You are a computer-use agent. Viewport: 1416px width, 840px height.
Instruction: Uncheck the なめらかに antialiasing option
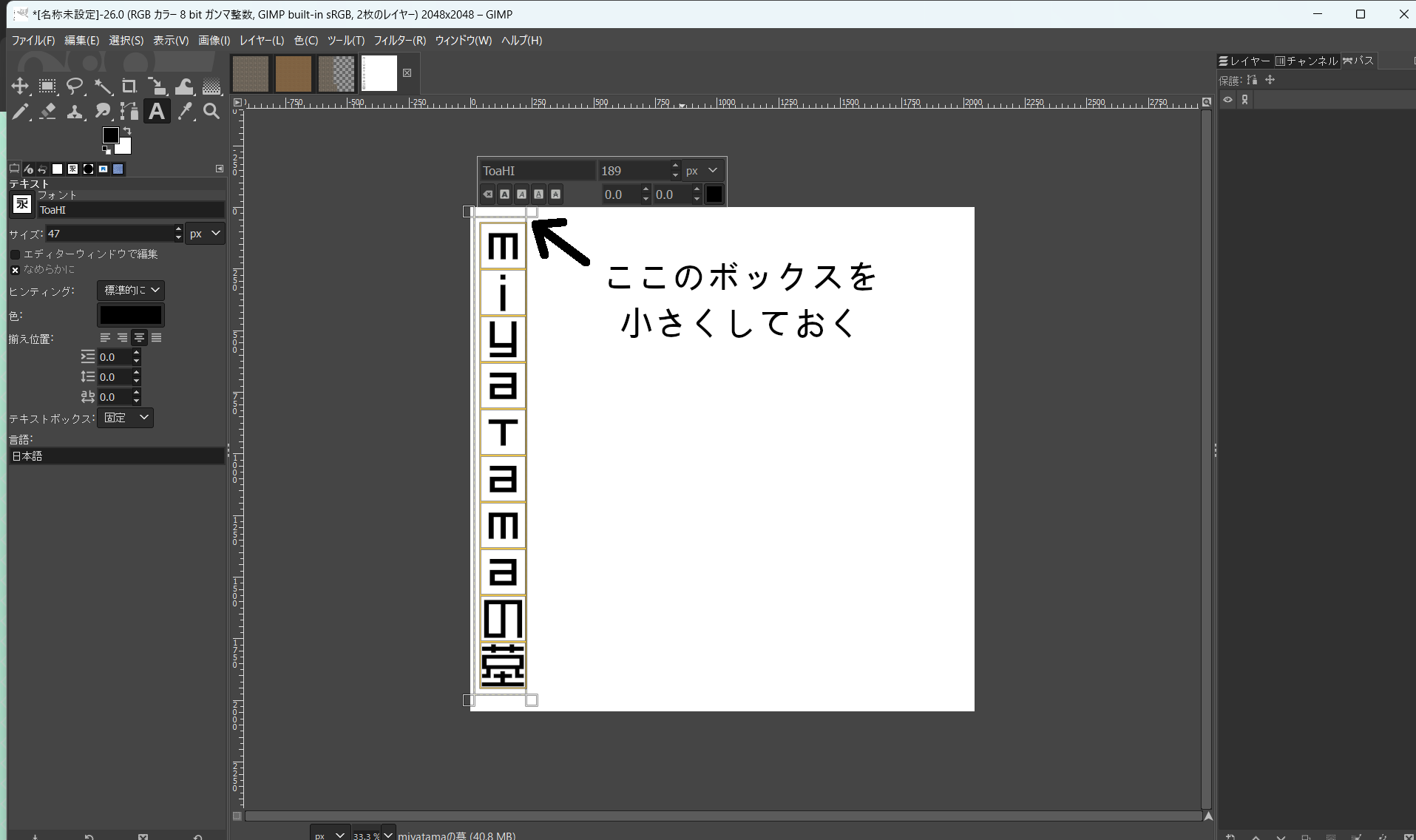click(x=15, y=269)
